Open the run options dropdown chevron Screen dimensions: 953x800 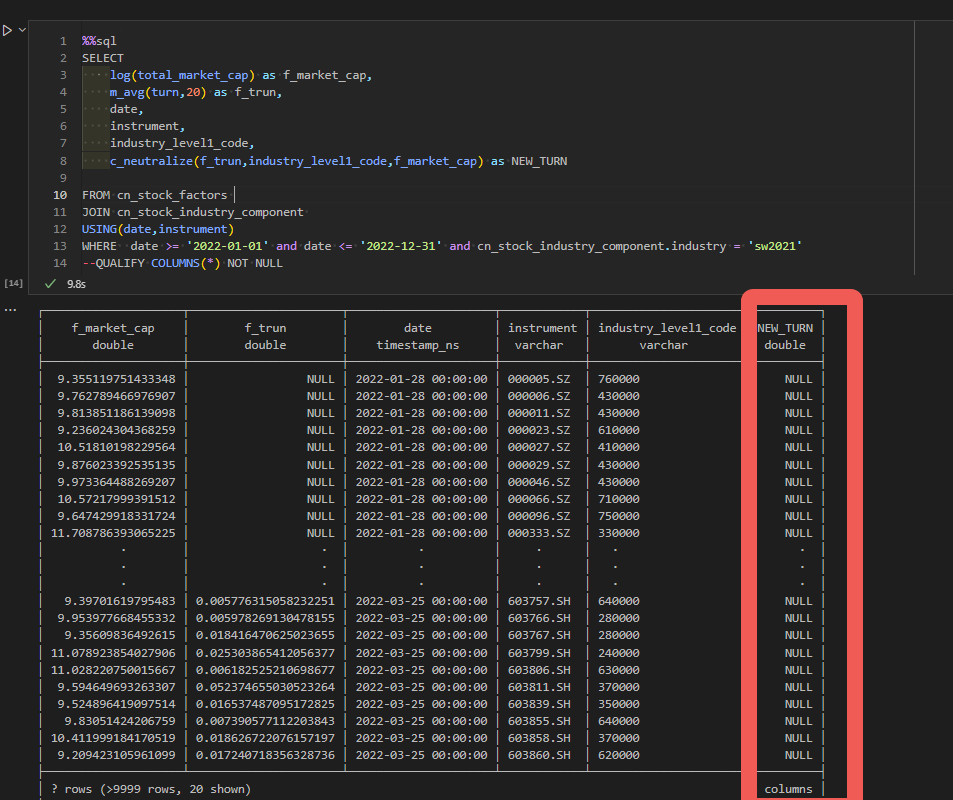(x=22, y=31)
